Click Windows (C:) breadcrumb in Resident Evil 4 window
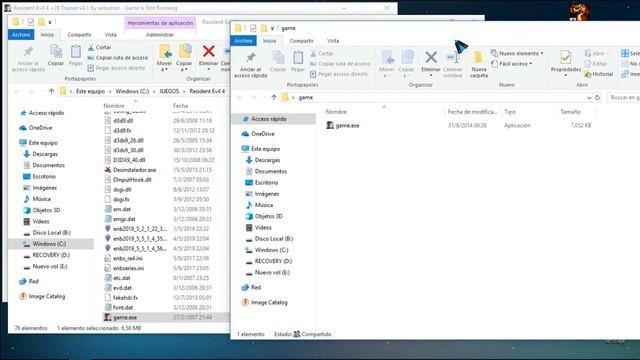Image resolution: width=640 pixels, height=360 pixels. click(132, 91)
